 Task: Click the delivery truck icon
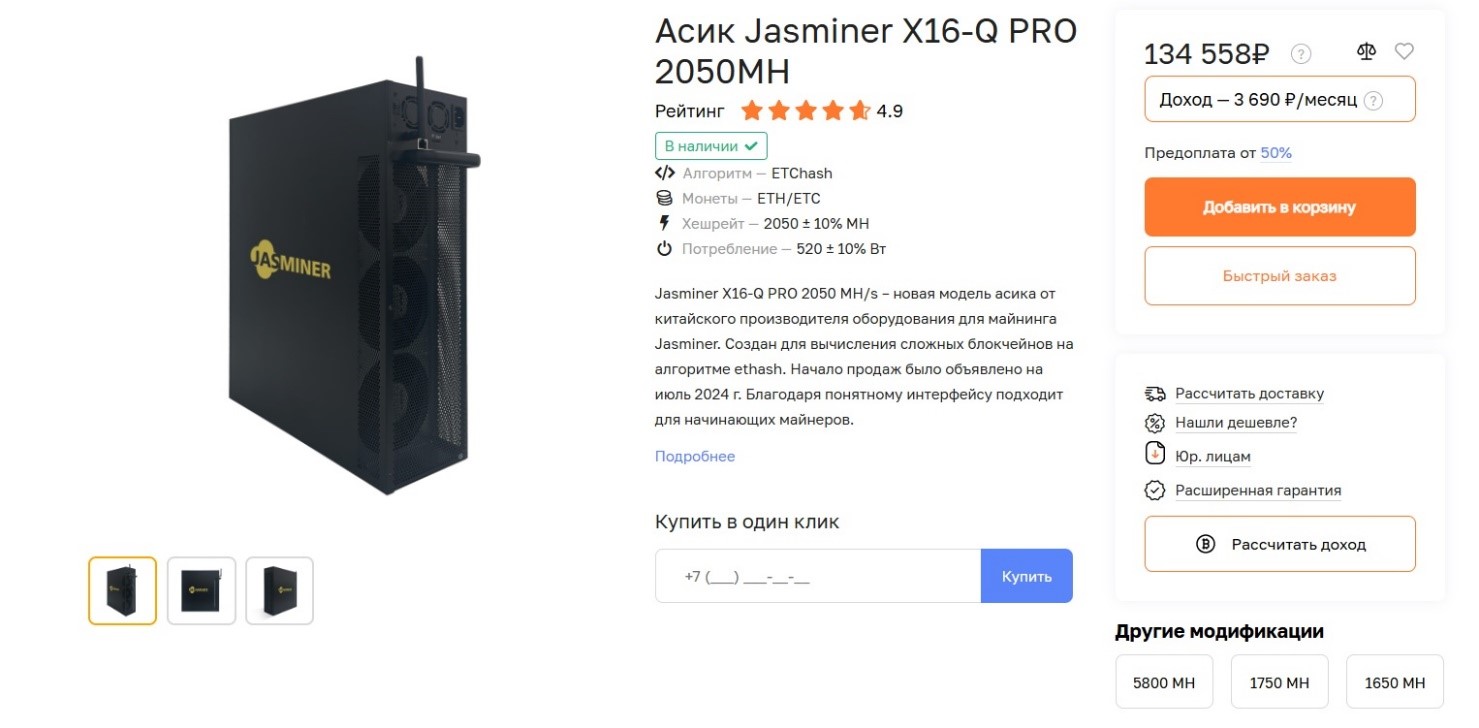(x=1155, y=393)
